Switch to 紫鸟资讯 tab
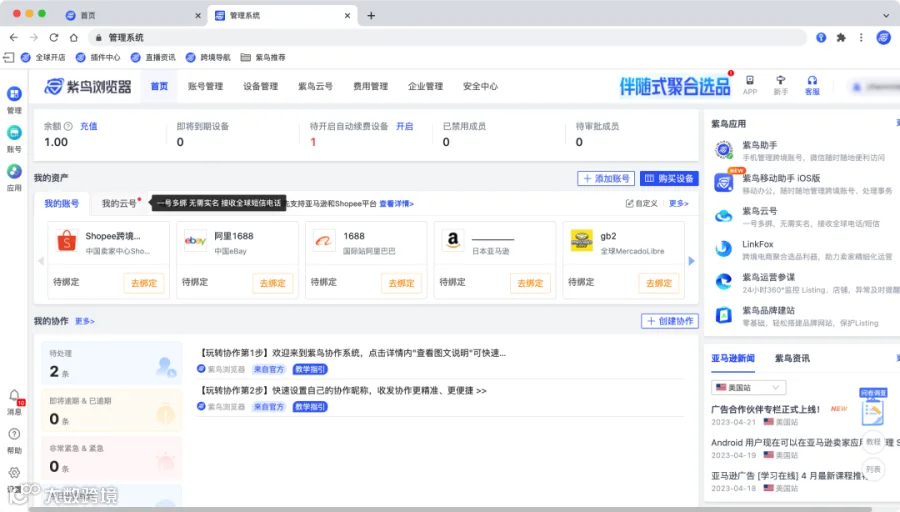This screenshot has width=900, height=512. click(792, 358)
